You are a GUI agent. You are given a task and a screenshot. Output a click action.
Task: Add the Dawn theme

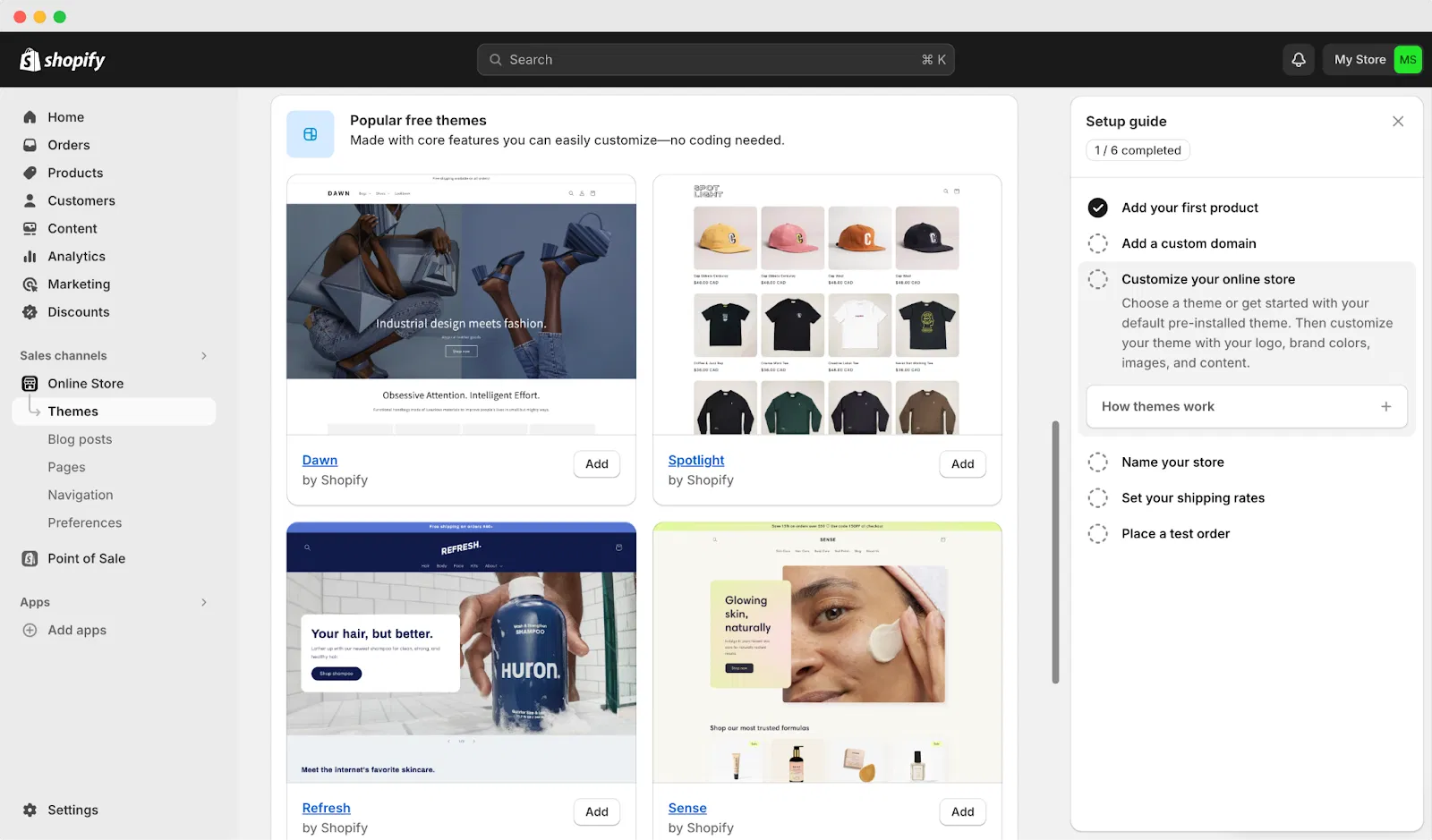tap(597, 464)
